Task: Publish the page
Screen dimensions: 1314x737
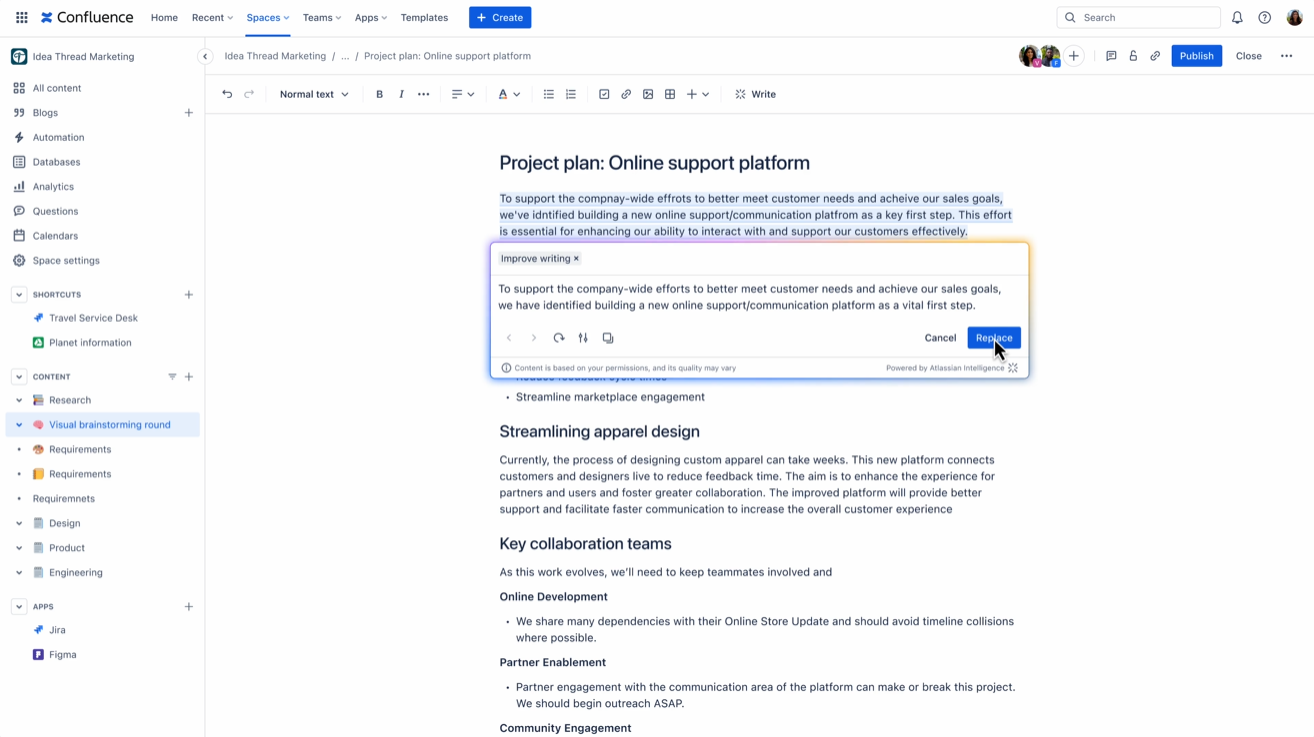Action: (1196, 56)
